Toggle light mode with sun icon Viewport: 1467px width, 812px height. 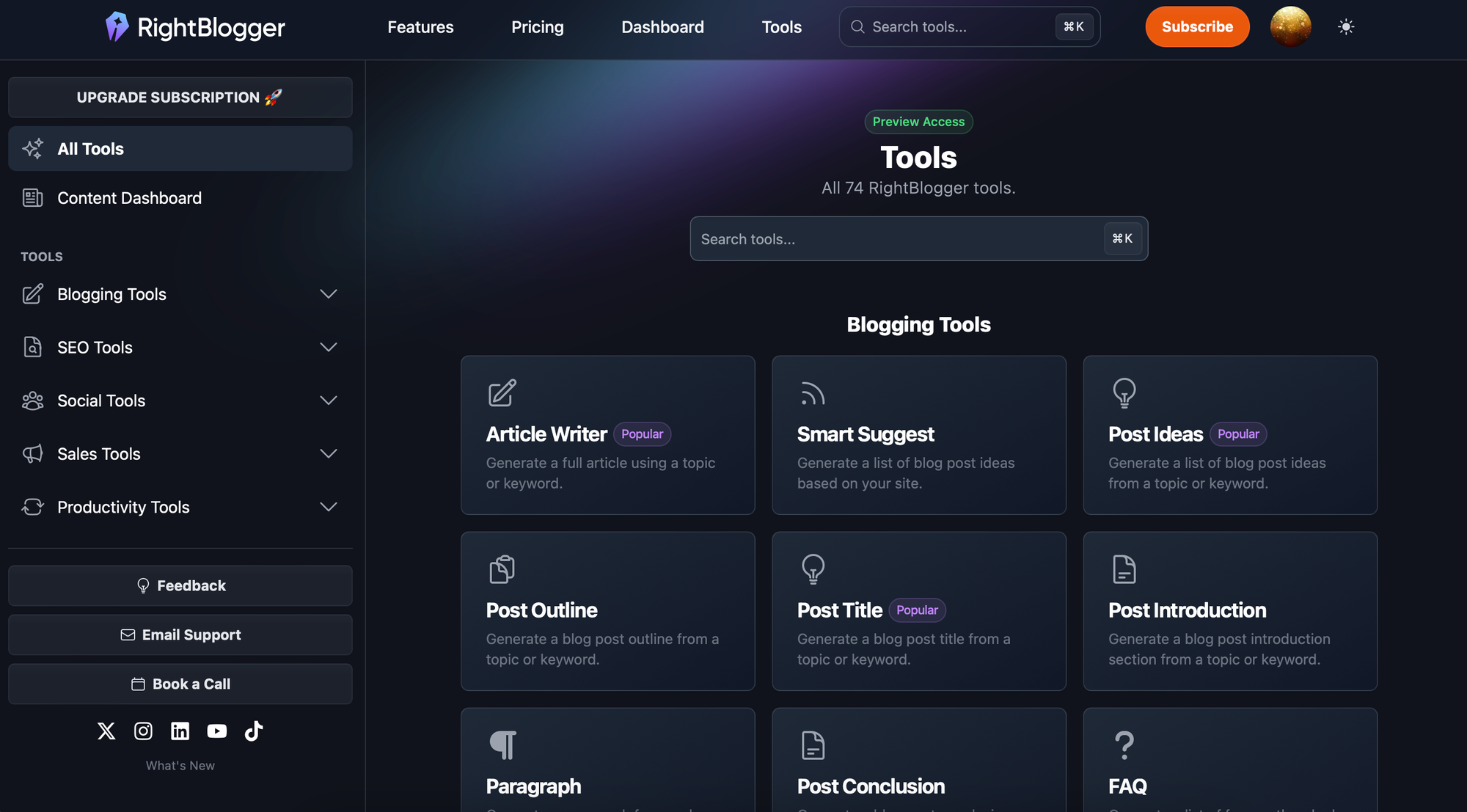tap(1346, 27)
